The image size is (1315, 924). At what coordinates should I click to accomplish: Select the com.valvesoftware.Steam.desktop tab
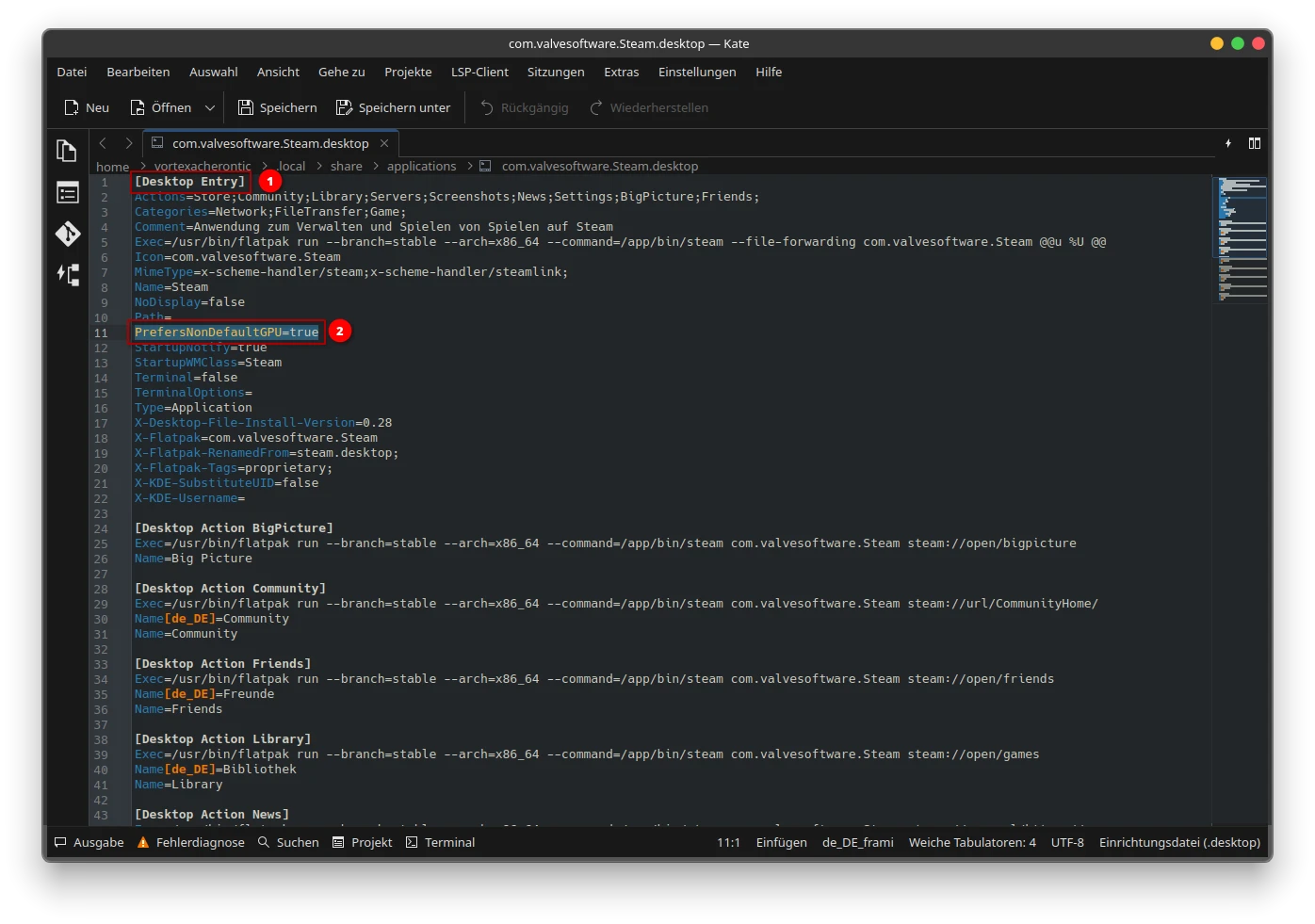(x=270, y=143)
